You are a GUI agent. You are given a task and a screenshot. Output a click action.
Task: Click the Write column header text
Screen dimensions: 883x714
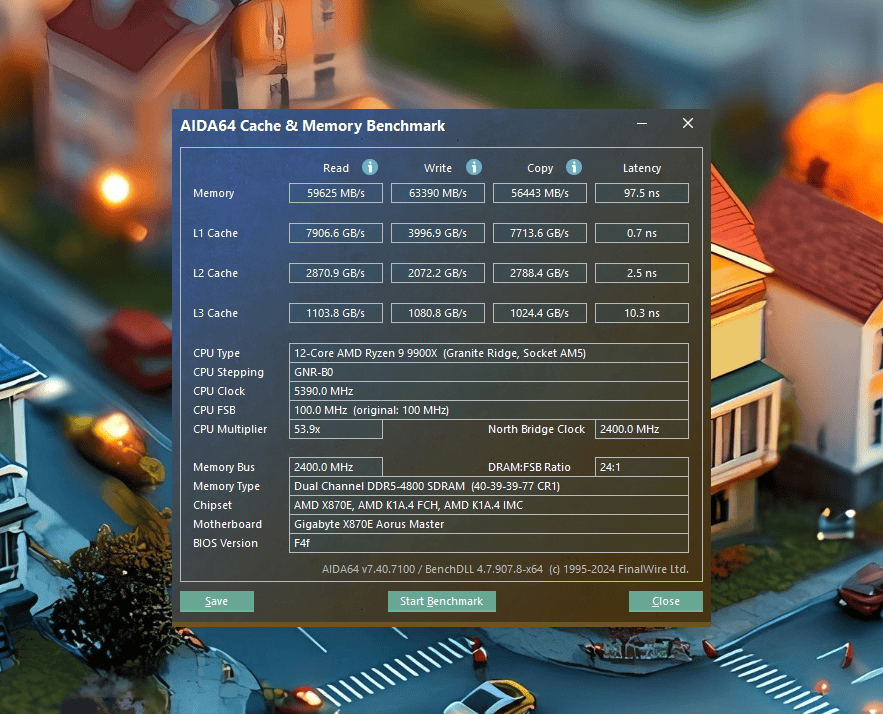point(438,168)
